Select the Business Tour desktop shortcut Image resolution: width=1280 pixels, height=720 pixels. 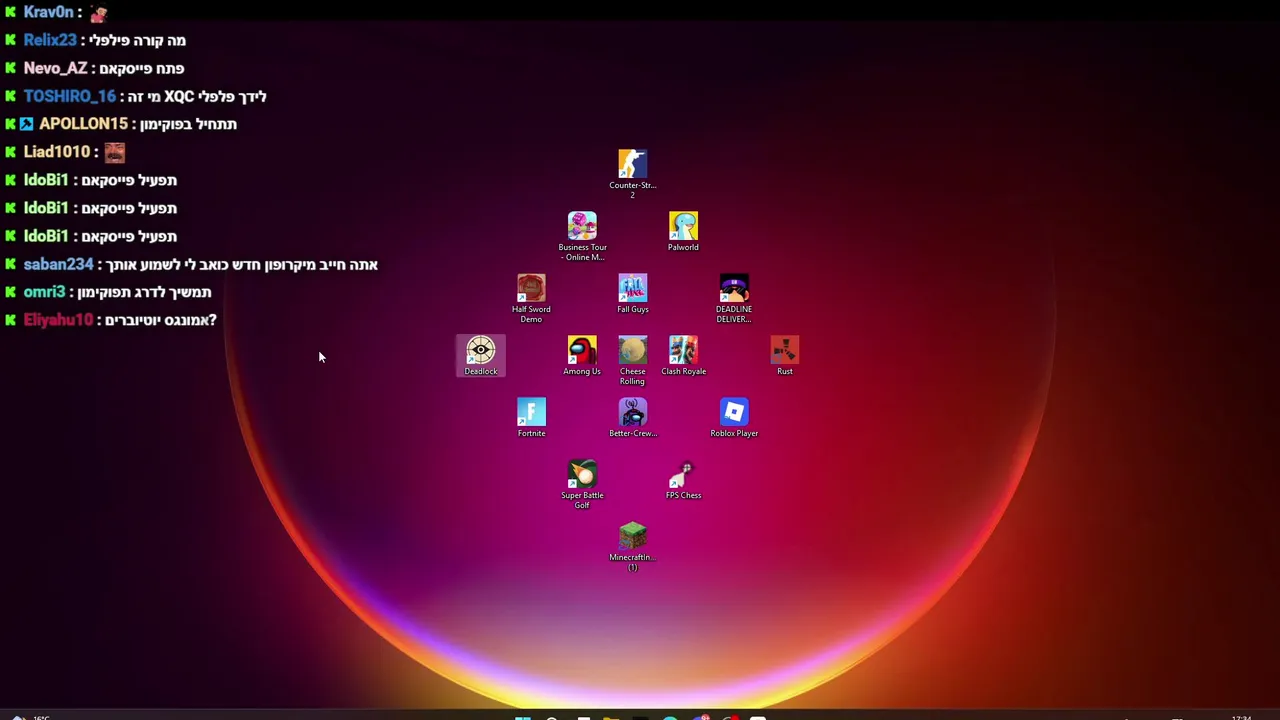coord(582,236)
